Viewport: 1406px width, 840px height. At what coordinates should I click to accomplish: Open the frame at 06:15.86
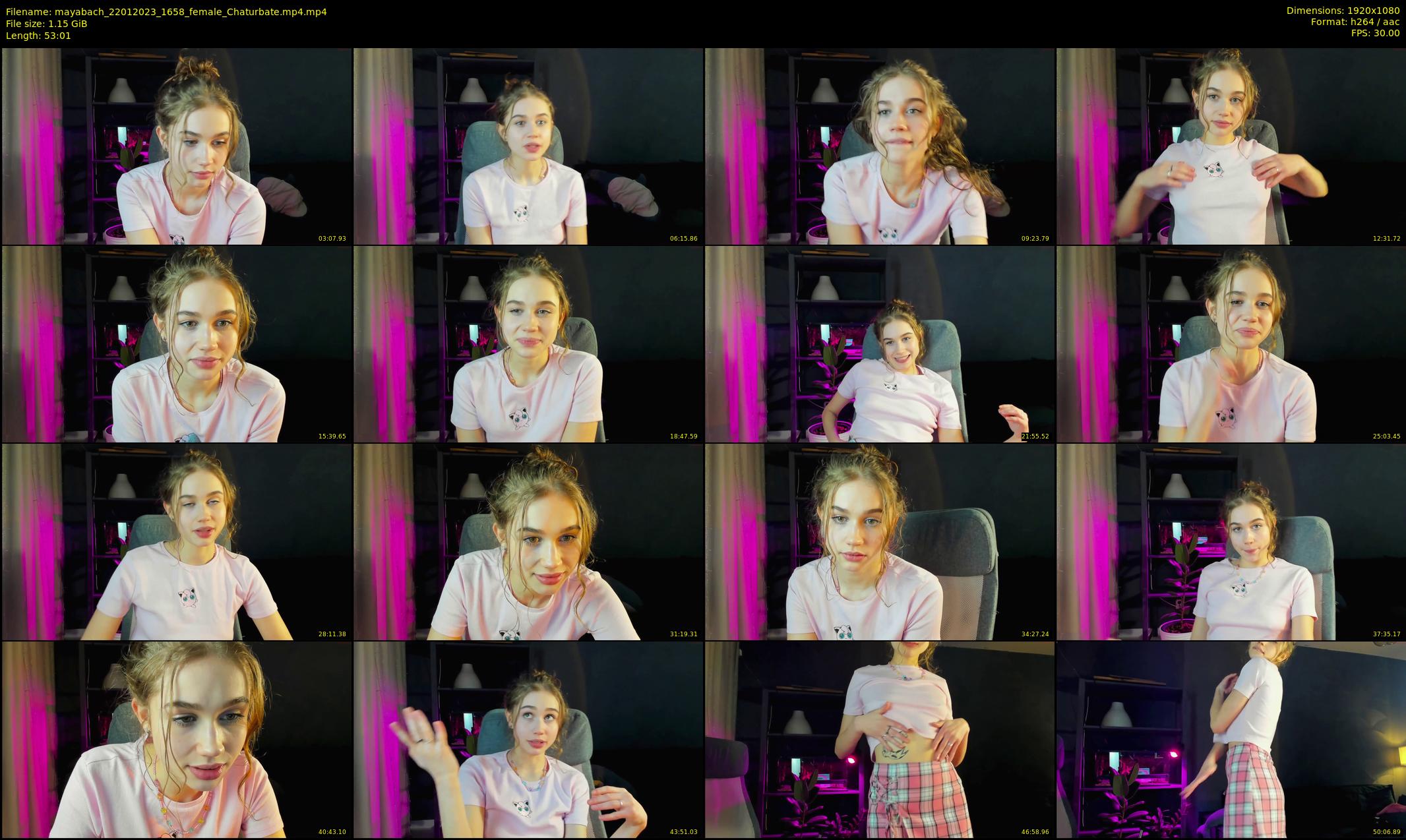pyautogui.click(x=528, y=146)
